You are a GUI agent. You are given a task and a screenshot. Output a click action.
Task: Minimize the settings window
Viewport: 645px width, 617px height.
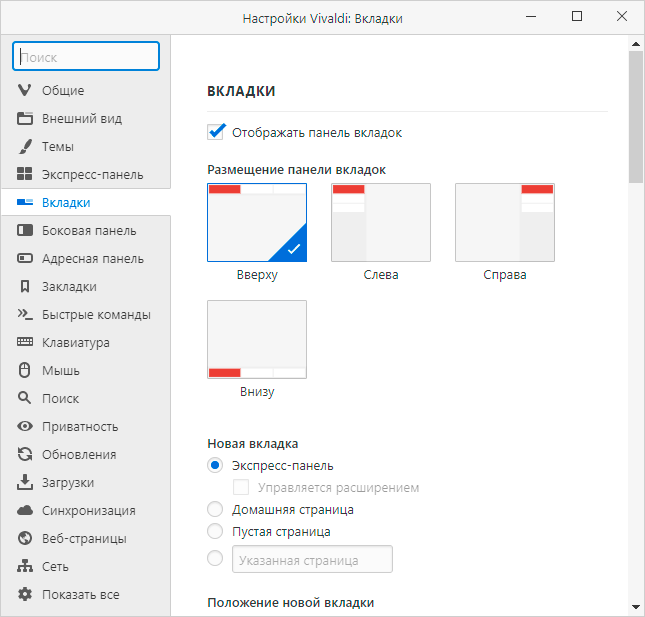[531, 16]
